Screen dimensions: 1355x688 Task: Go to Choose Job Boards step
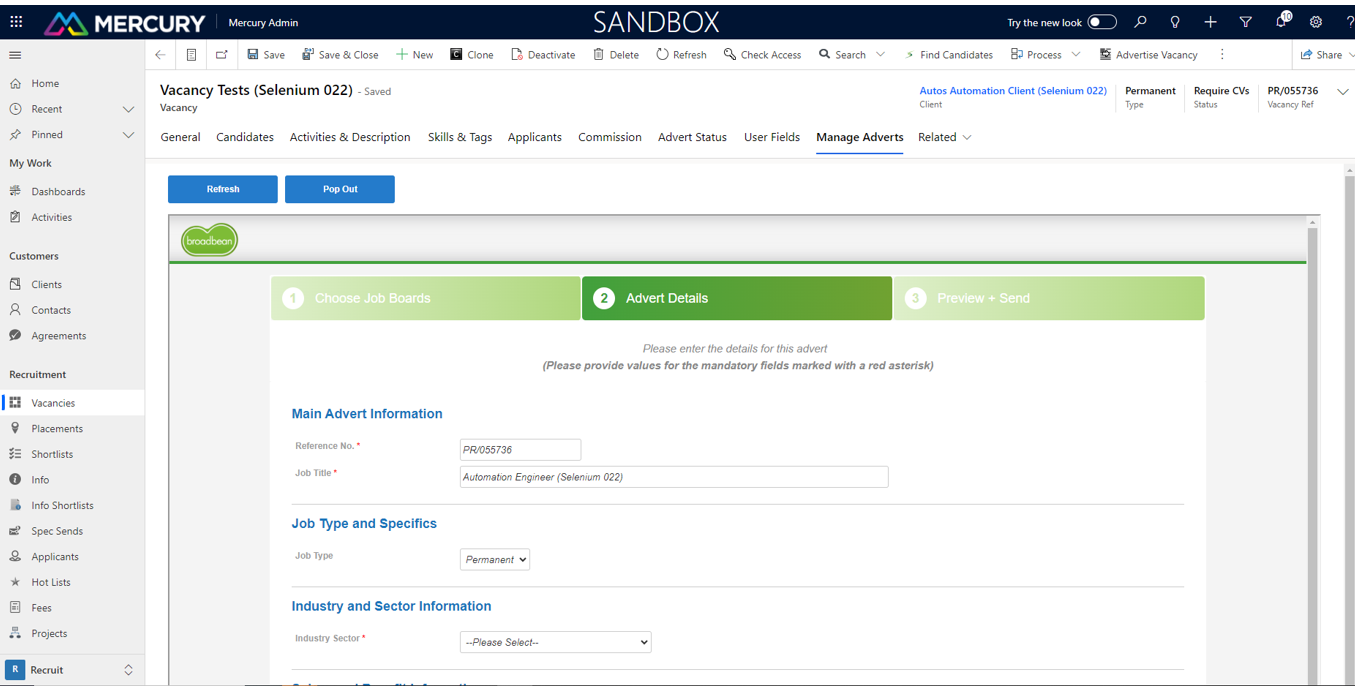[x=426, y=298]
